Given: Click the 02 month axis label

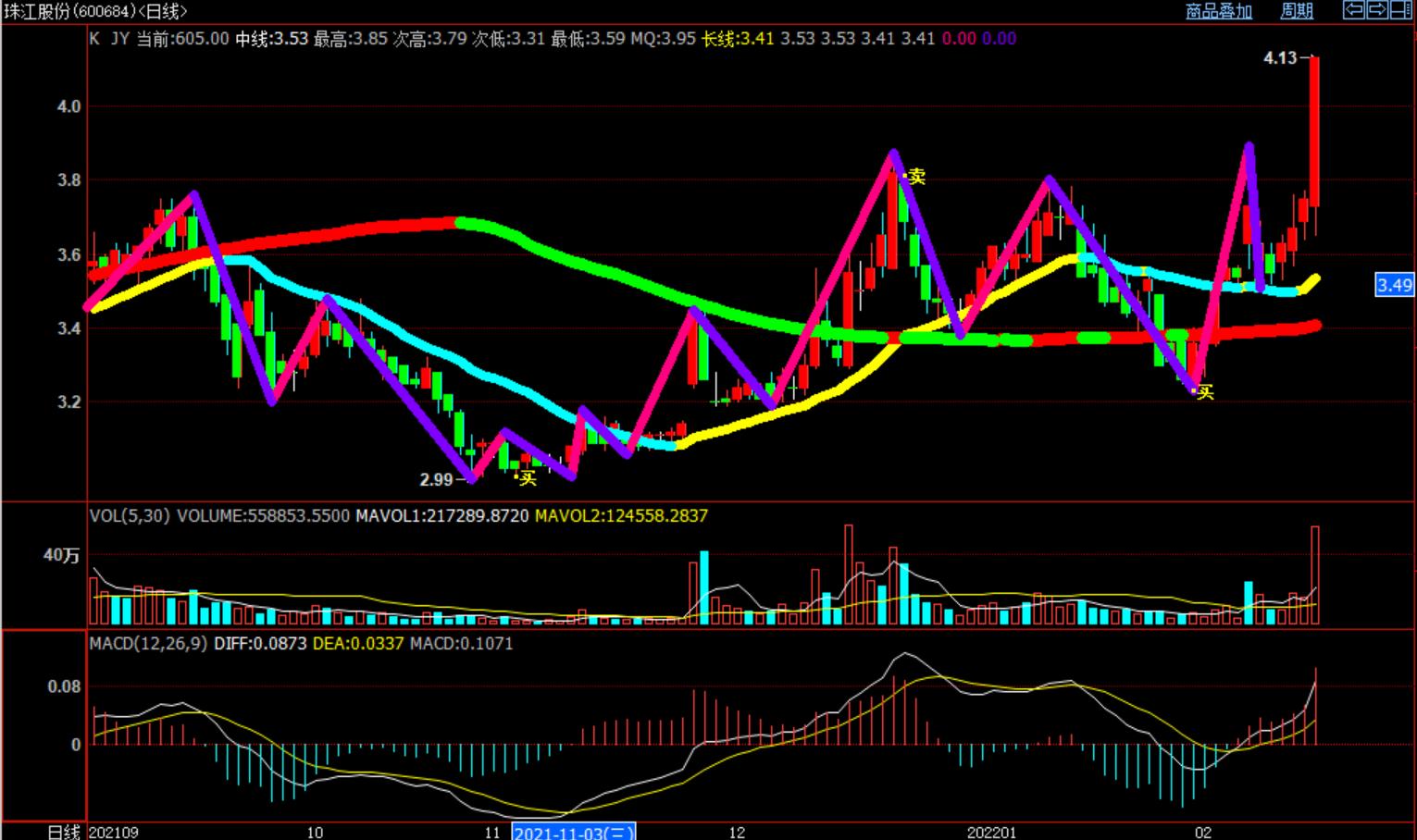Looking at the screenshot, I should (1203, 832).
